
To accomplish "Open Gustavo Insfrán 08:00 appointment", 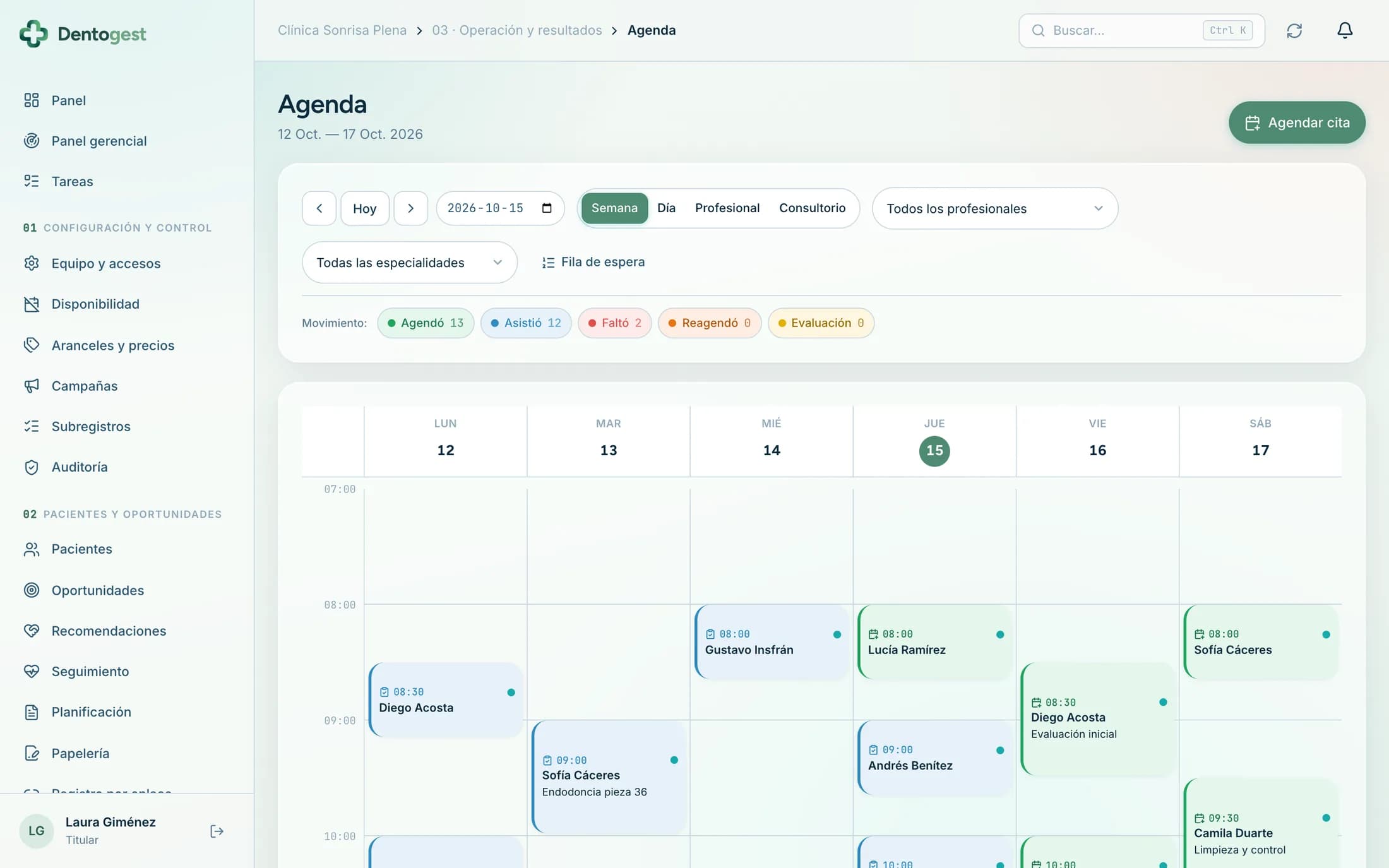I will pos(772,642).
